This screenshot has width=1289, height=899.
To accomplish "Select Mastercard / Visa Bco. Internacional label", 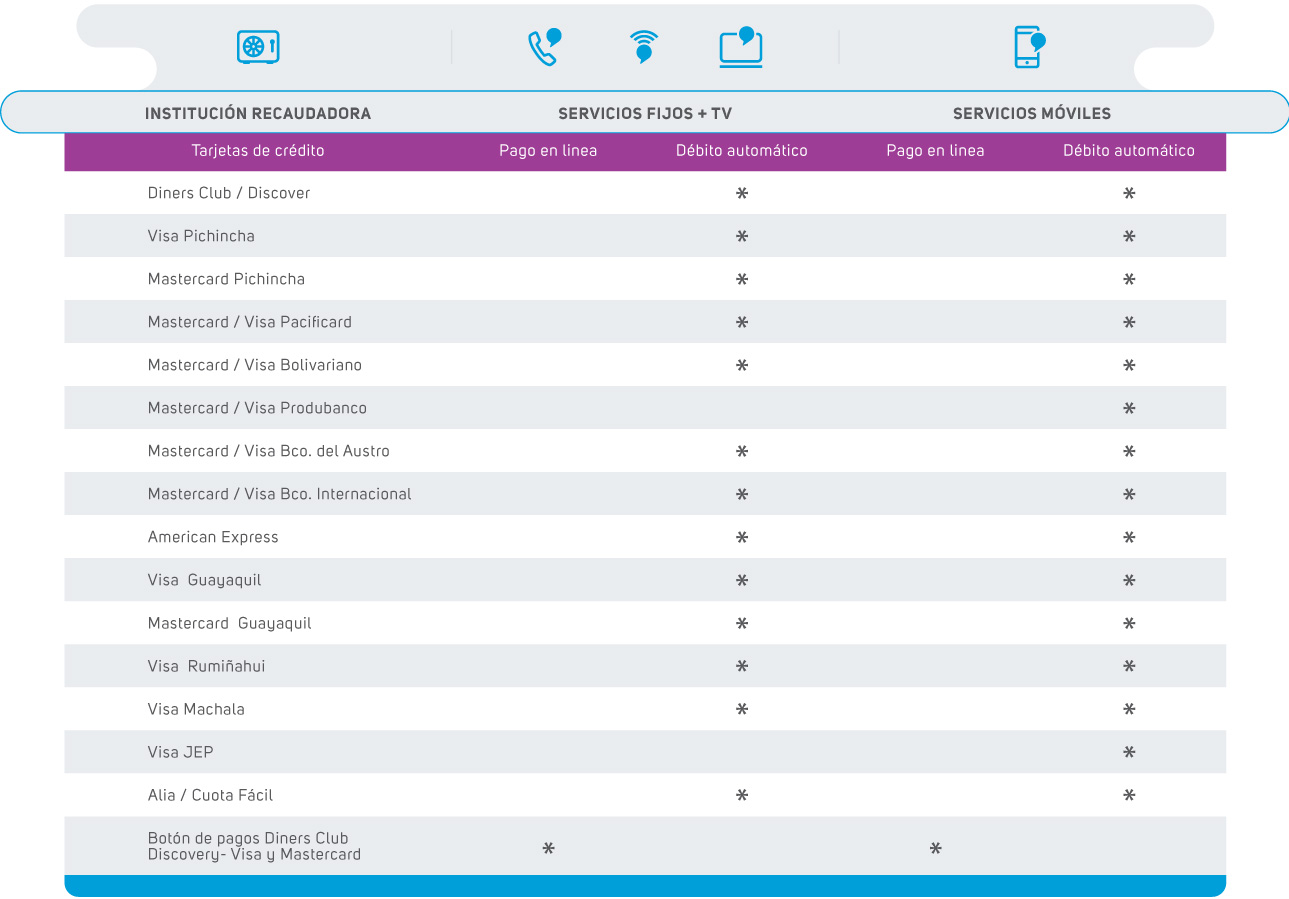I will click(280, 494).
